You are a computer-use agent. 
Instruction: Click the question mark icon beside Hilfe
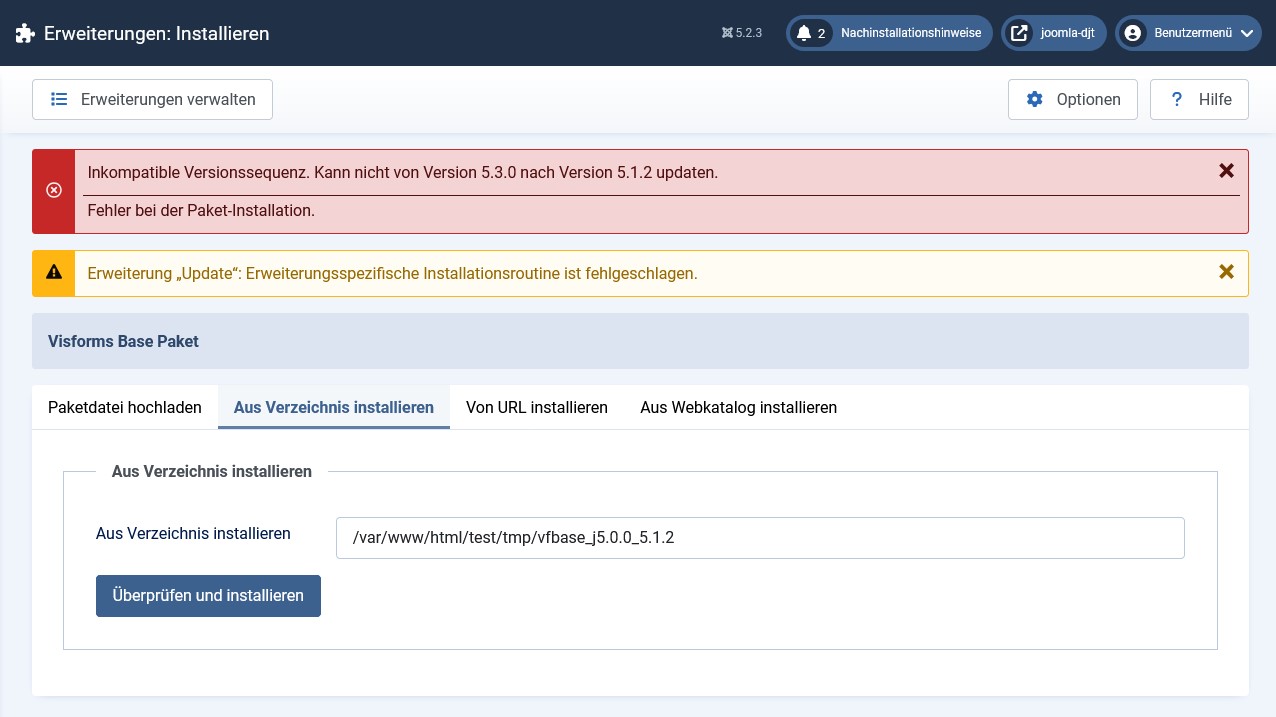1177,99
